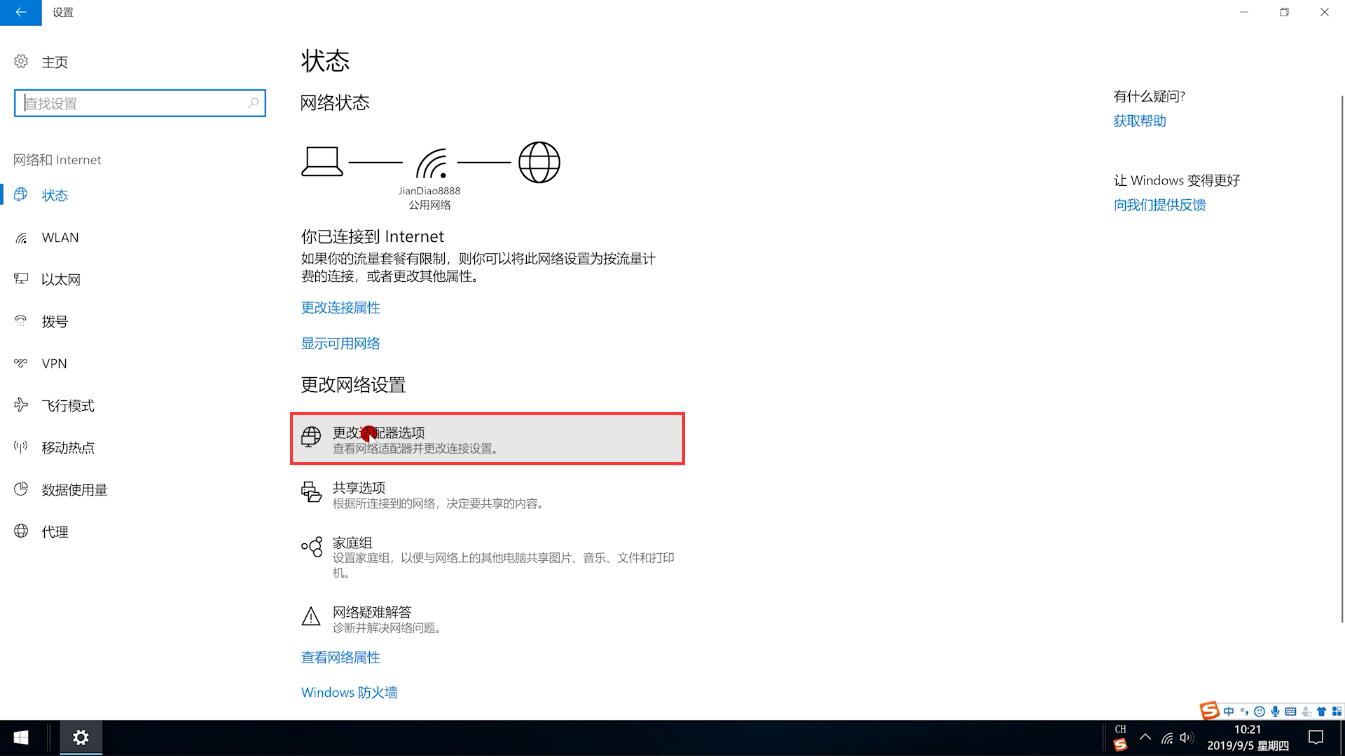Select the 数据使用量 pie chart icon
This screenshot has height=756, width=1345.
(21, 489)
